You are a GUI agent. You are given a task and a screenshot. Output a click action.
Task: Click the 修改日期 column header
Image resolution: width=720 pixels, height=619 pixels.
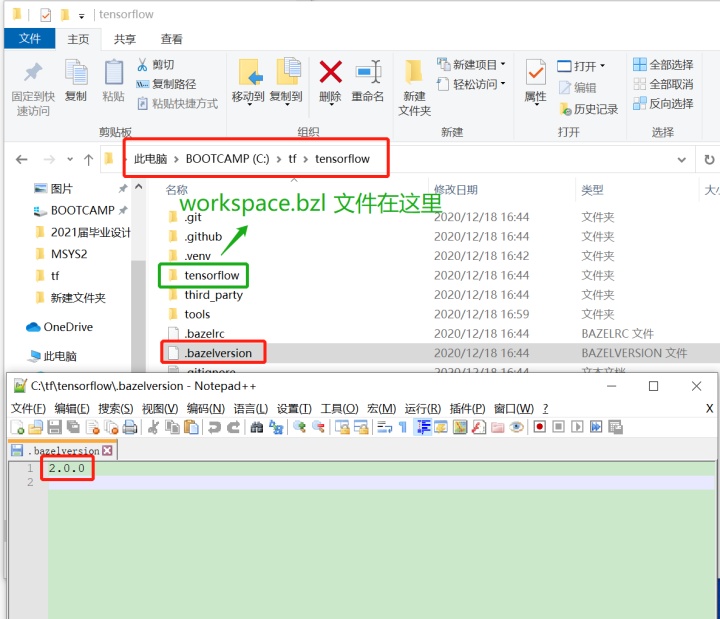click(456, 189)
